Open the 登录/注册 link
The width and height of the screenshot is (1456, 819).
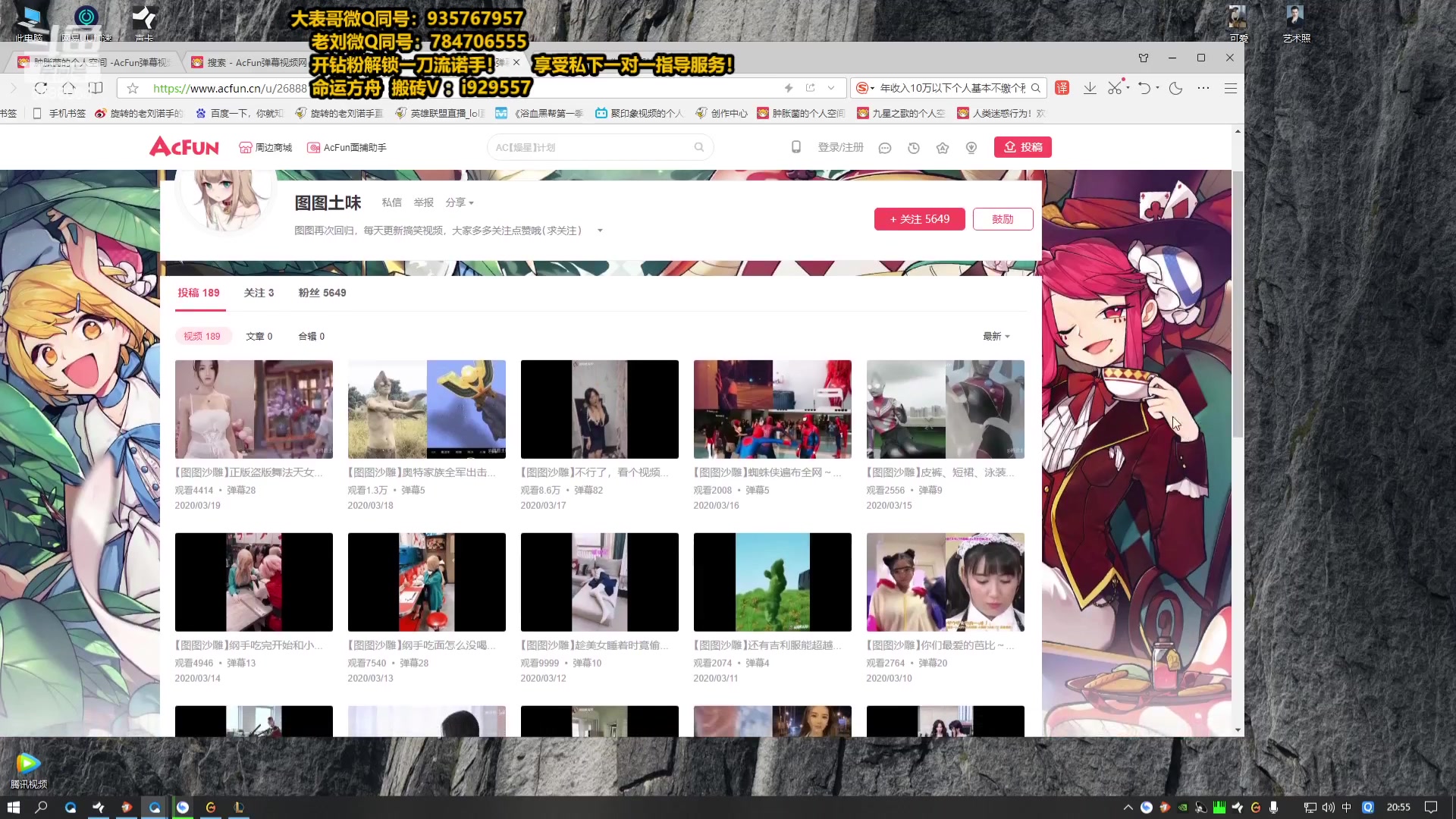(x=840, y=147)
